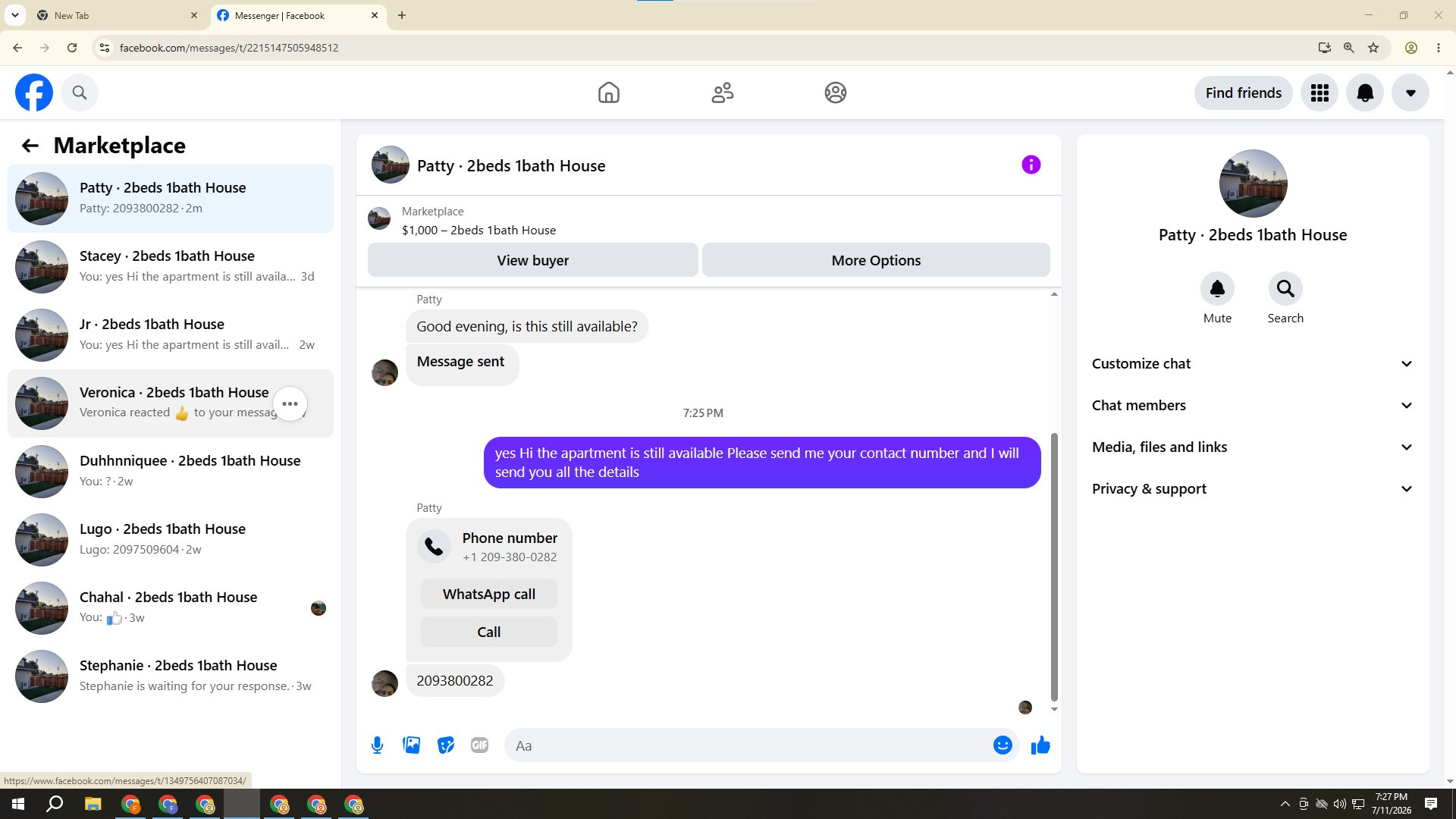The image size is (1456, 819).
Task: Expand the Customize chat section
Action: click(1253, 364)
